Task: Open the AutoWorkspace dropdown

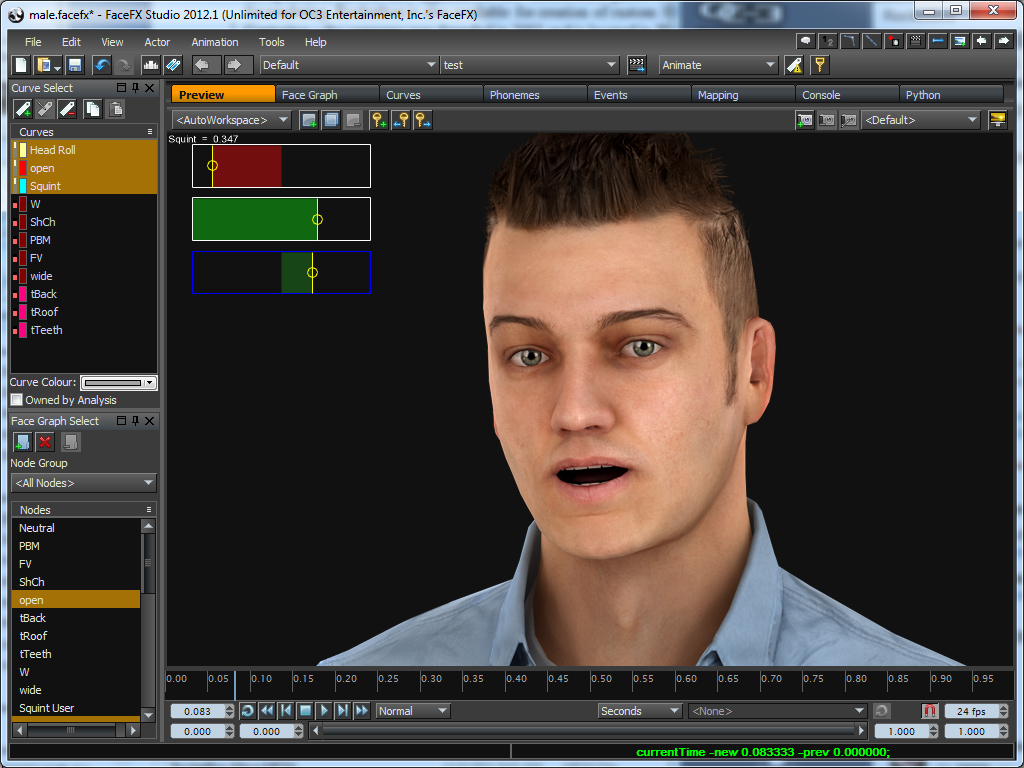Action: pos(232,120)
